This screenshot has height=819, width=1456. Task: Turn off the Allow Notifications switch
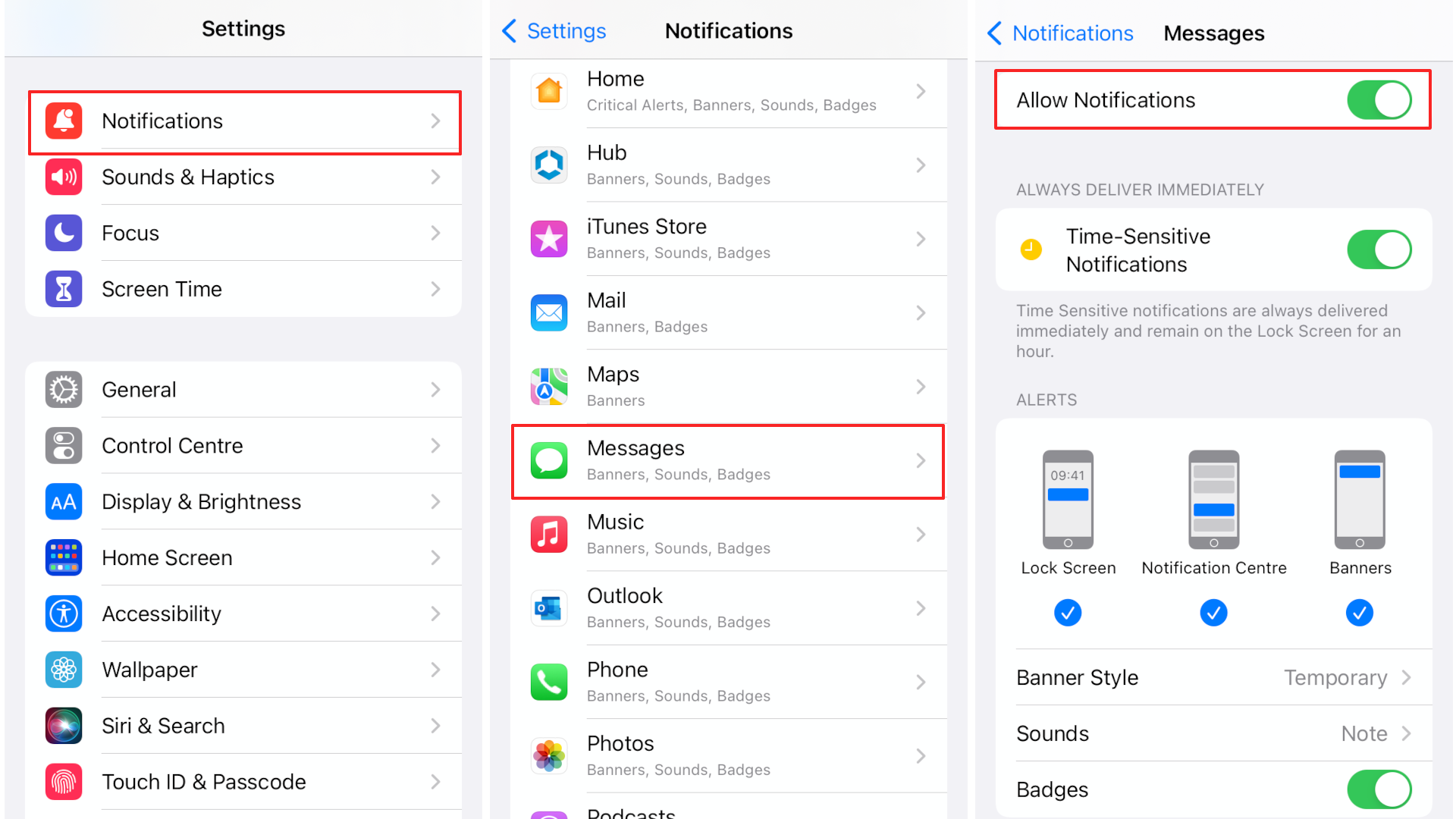[x=1378, y=100]
